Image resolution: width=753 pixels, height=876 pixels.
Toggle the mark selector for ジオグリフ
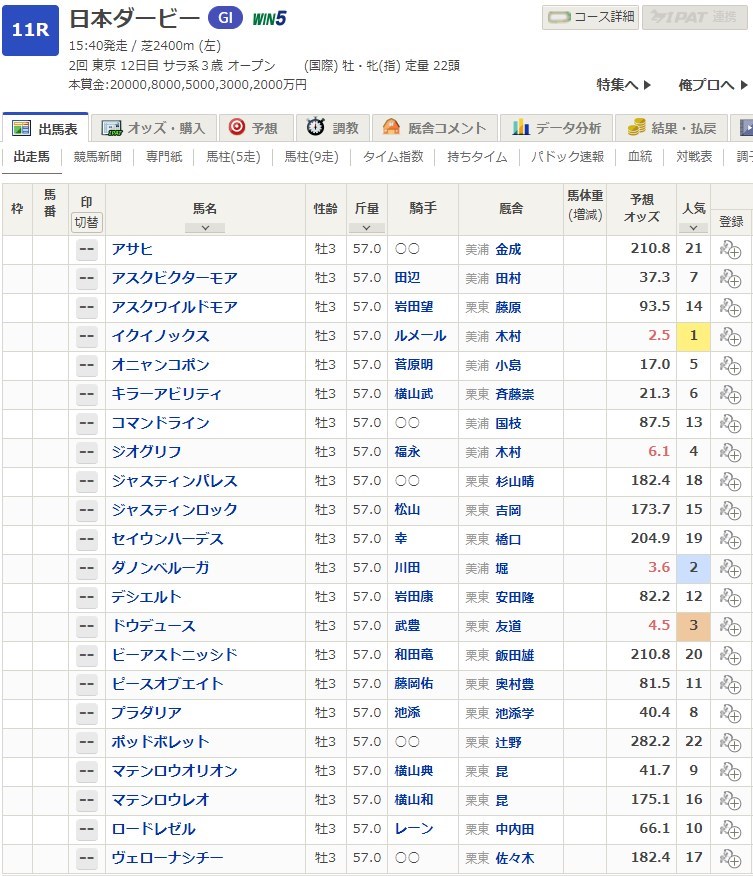[87, 453]
